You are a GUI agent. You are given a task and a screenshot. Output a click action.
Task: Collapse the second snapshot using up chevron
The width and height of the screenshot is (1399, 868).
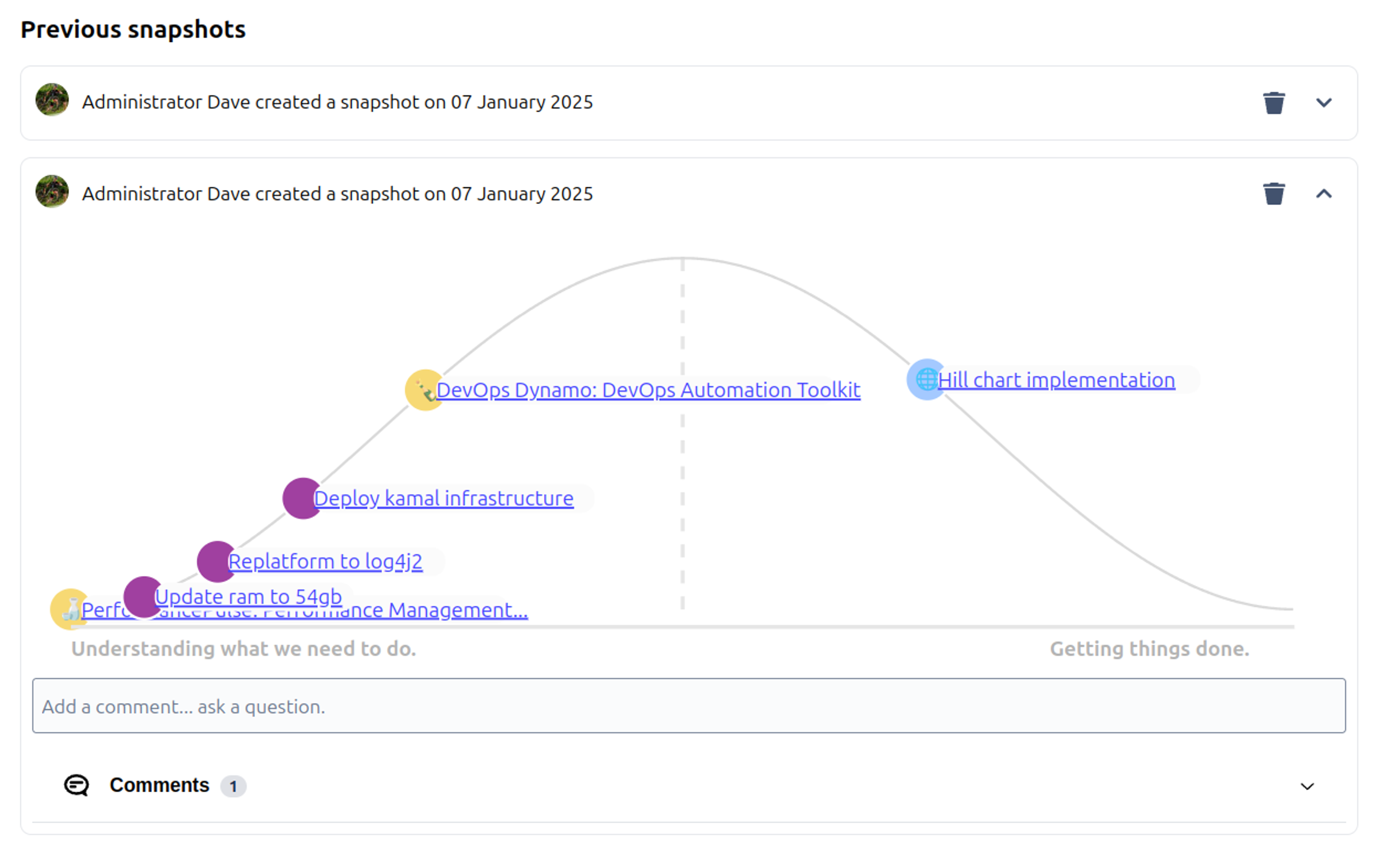click(1323, 193)
